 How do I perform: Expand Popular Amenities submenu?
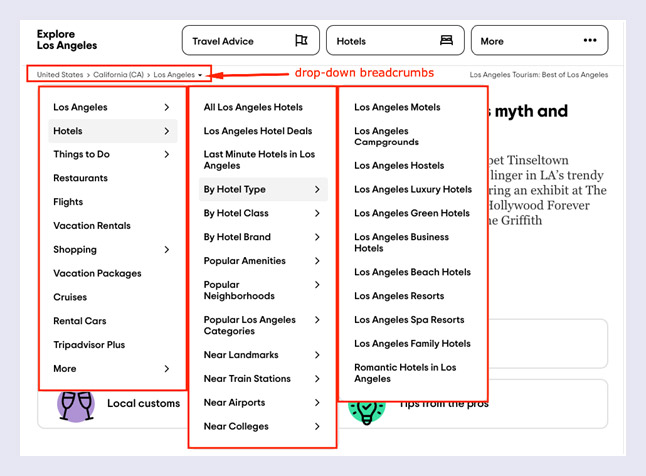(x=317, y=261)
